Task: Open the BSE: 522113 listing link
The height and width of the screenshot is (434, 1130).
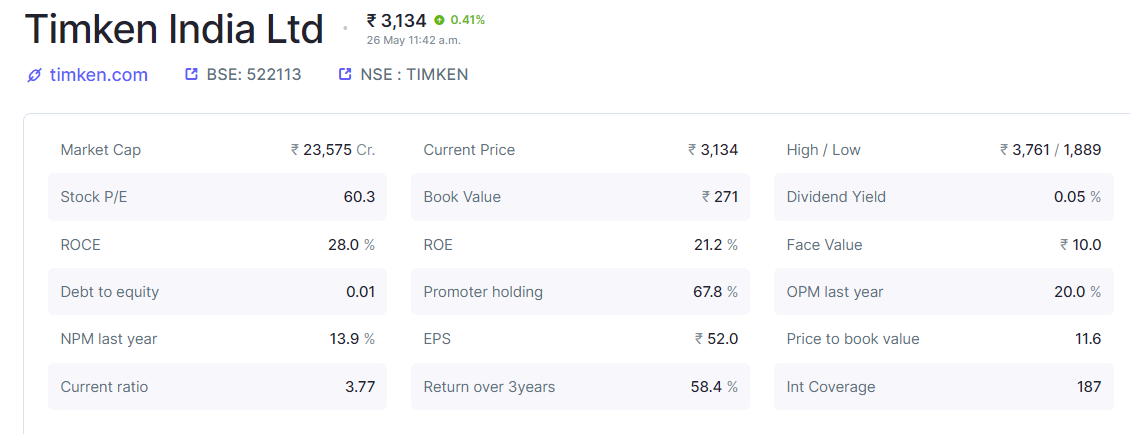Action: 254,75
